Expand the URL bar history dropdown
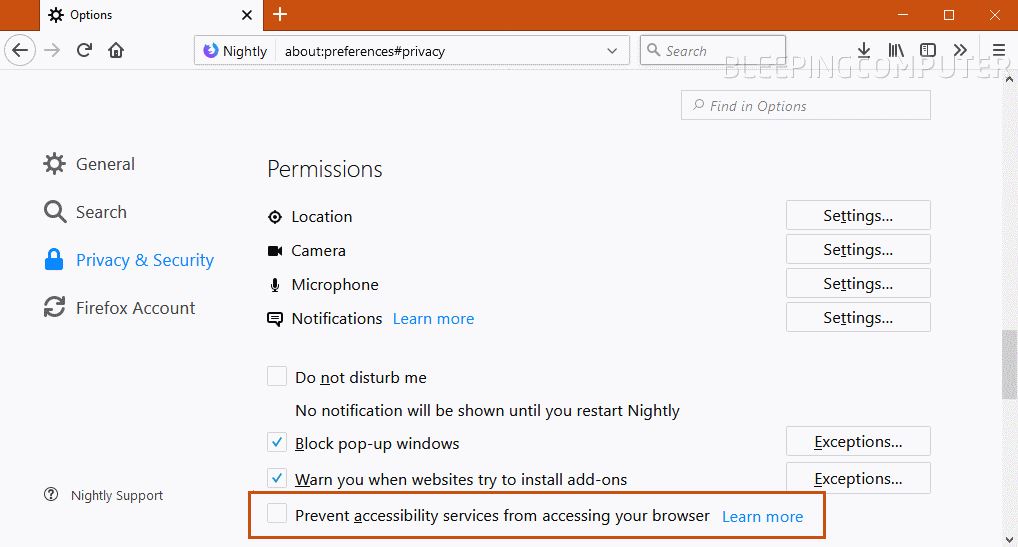The height and width of the screenshot is (547, 1018). coord(612,51)
